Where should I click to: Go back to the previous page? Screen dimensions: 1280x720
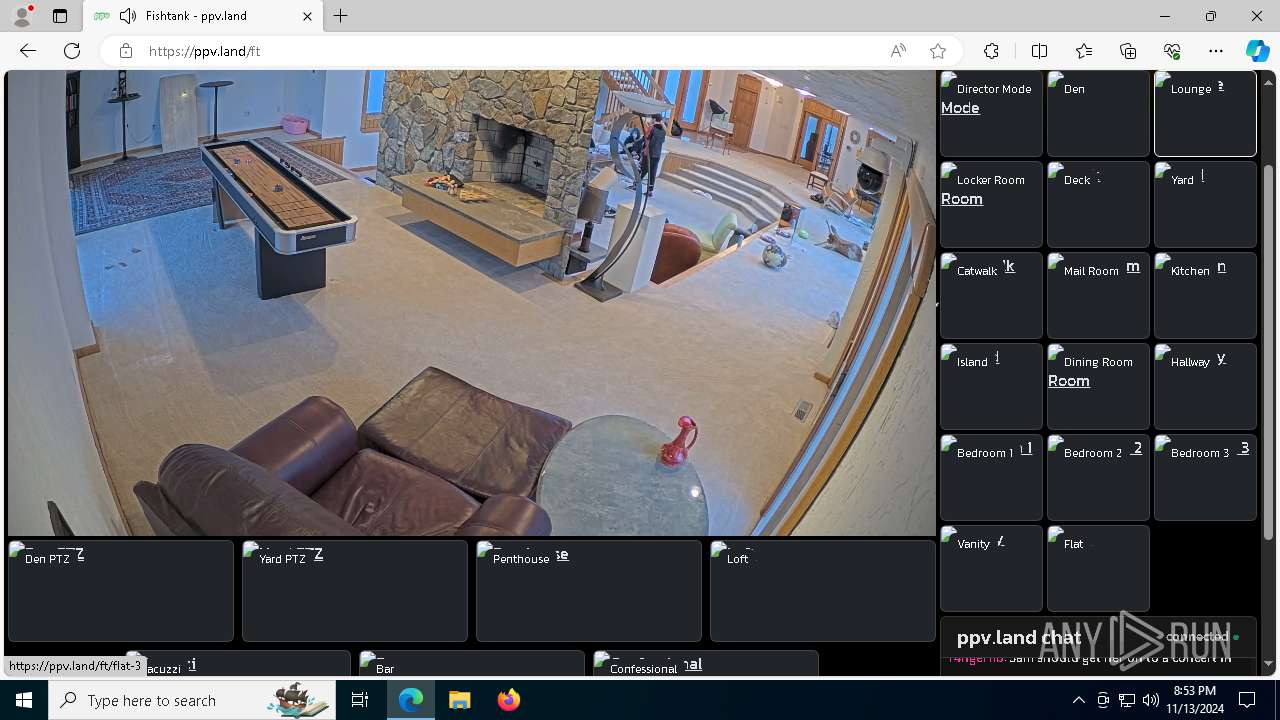28,51
